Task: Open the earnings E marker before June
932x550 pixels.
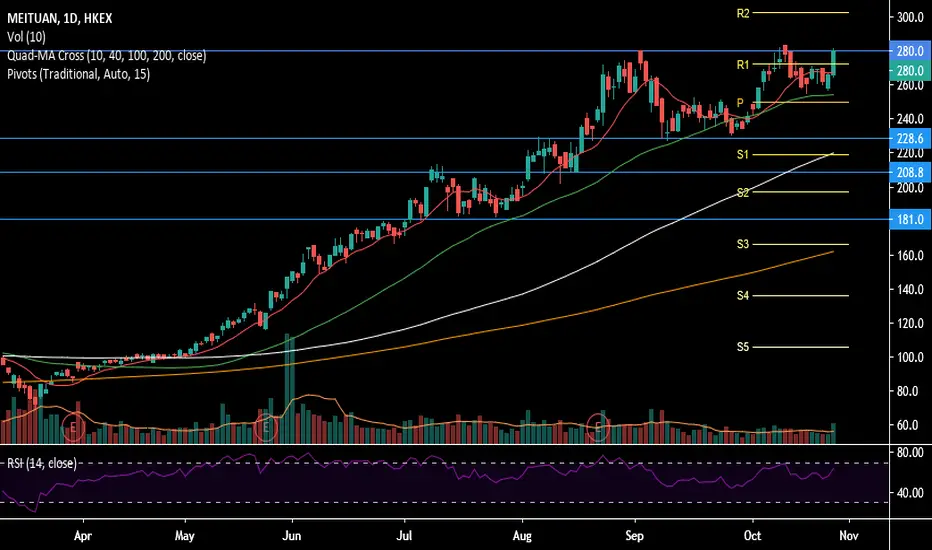Action: (x=266, y=427)
